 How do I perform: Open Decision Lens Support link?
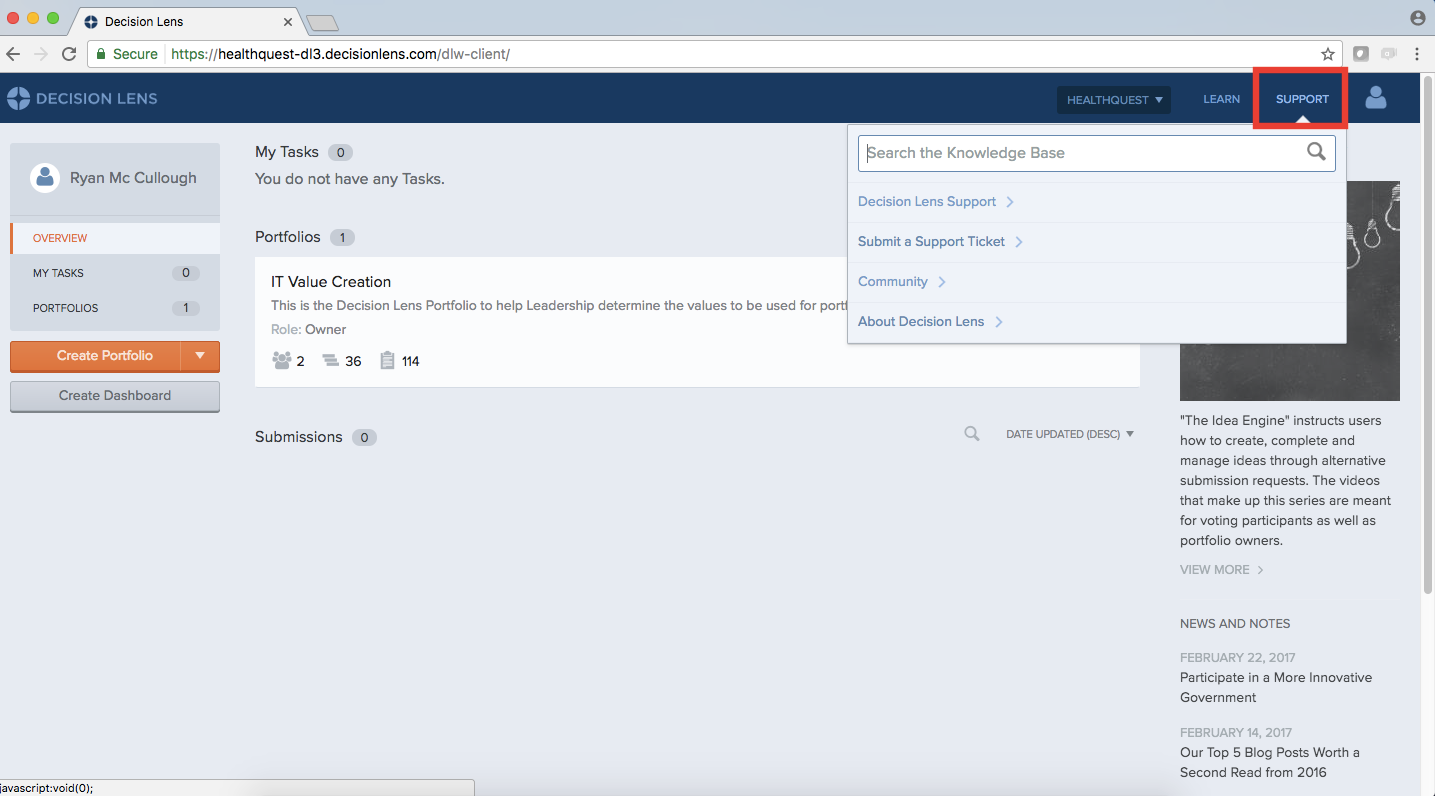click(x=927, y=202)
